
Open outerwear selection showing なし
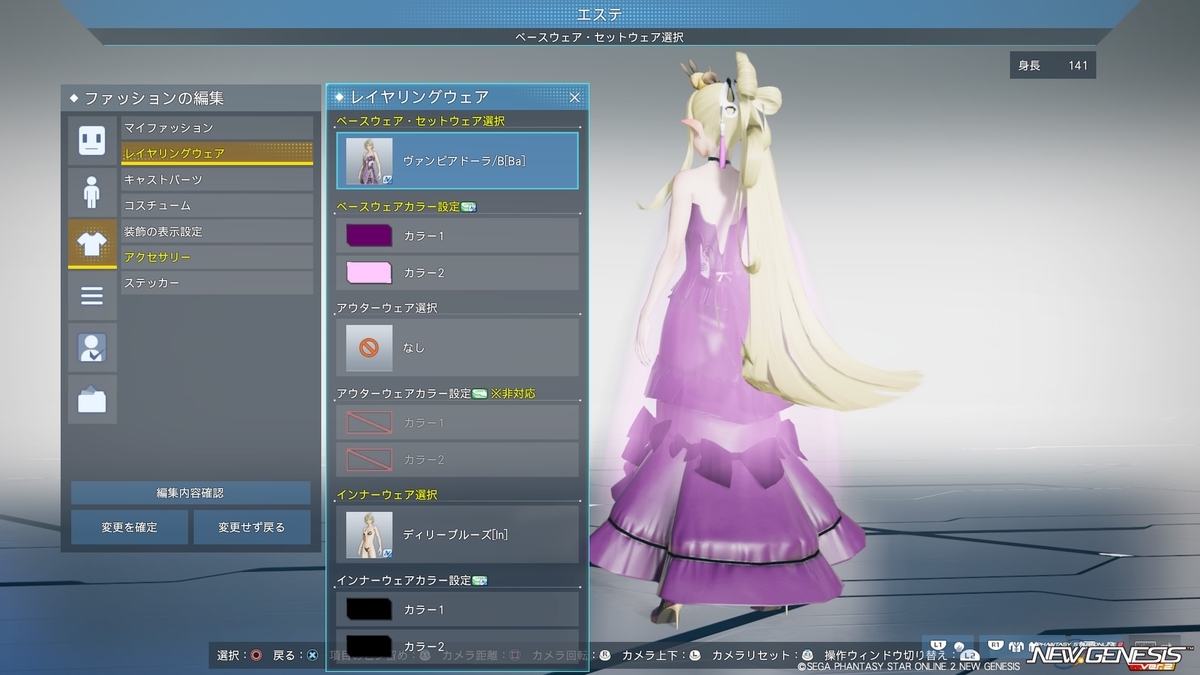(x=457, y=347)
